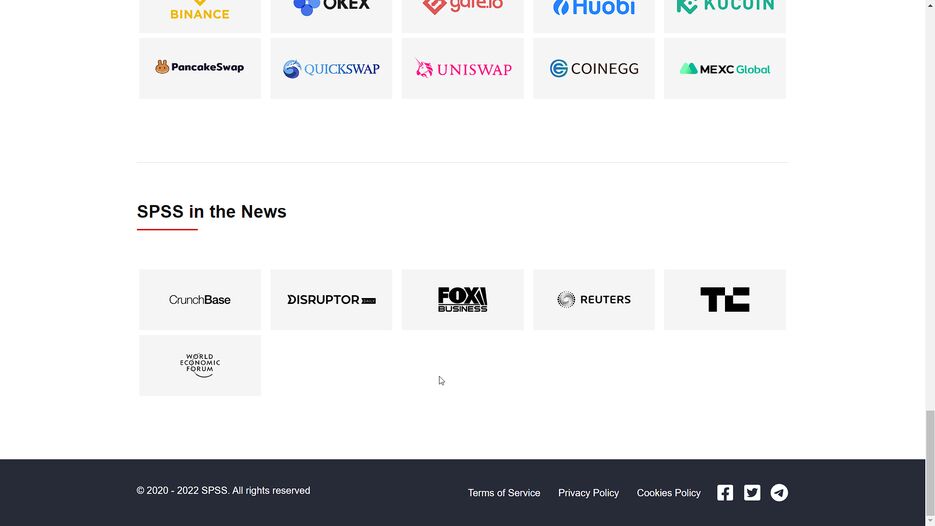The height and width of the screenshot is (526, 935).
Task: Select the CoinEgg logo tile
Action: tap(594, 68)
